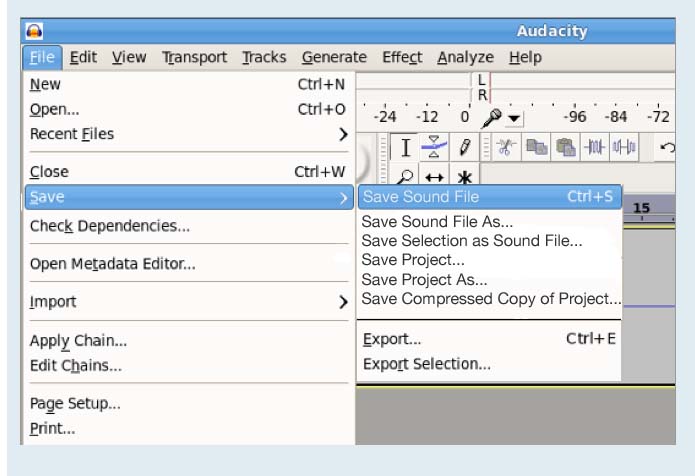Select the Envelope tool
This screenshot has width=695, height=476.
434,147
